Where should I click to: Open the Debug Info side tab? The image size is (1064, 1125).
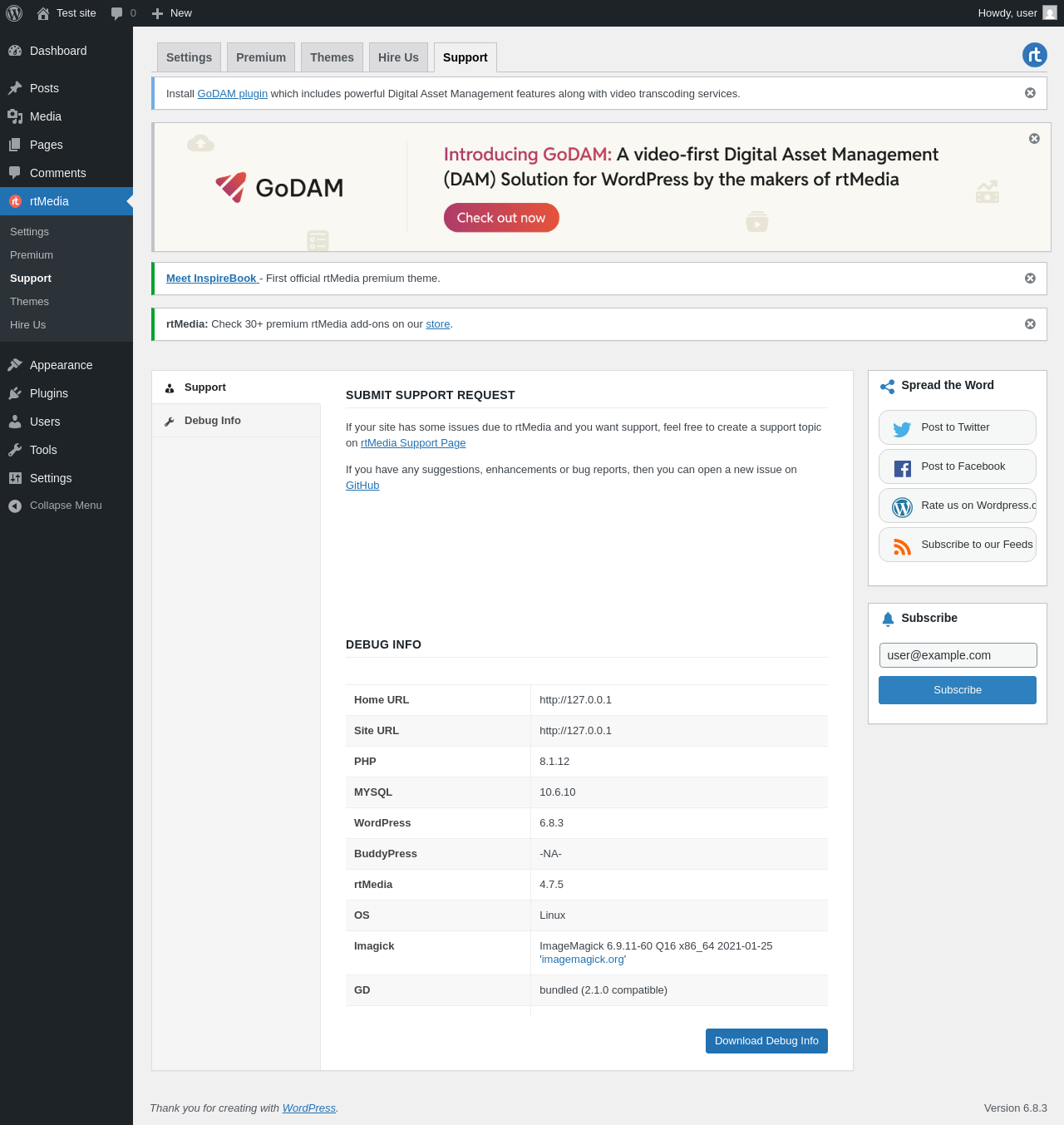click(236, 421)
